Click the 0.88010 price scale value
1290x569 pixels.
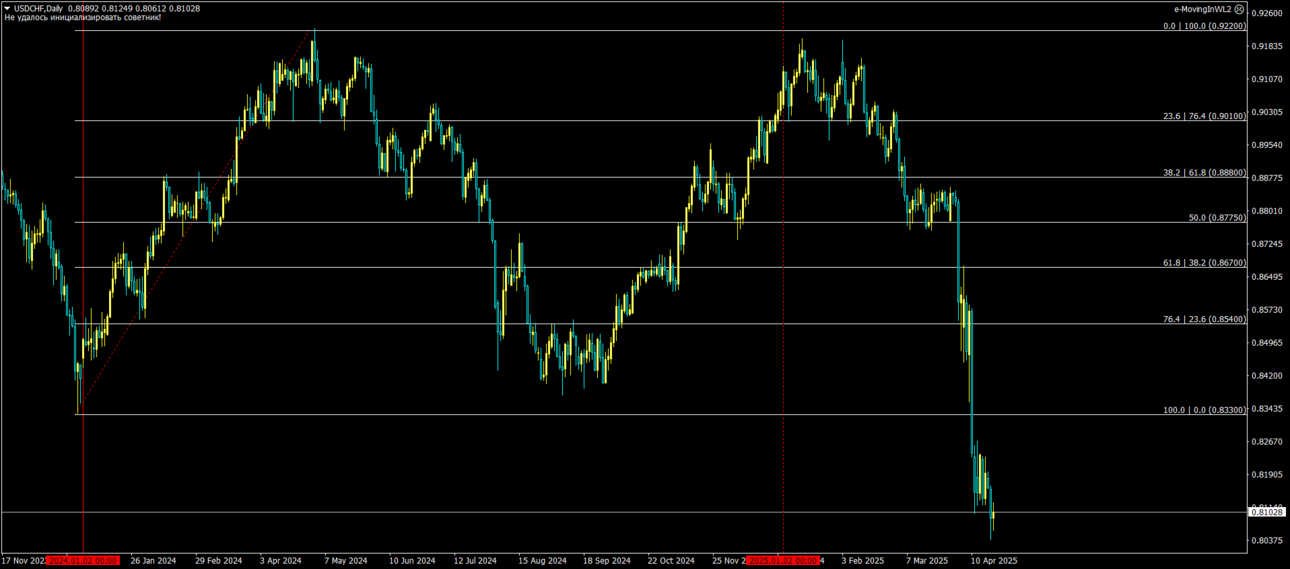[x=1268, y=211]
